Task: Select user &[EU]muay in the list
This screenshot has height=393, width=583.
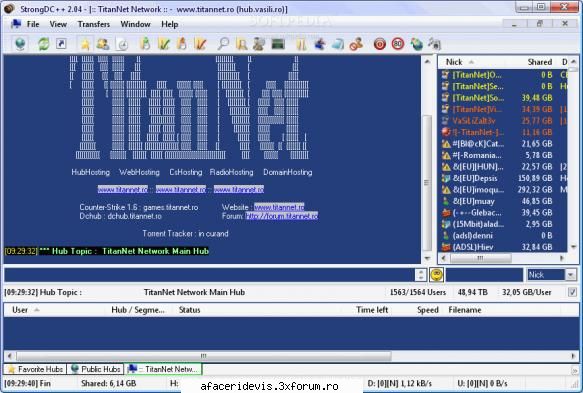Action: (503, 201)
